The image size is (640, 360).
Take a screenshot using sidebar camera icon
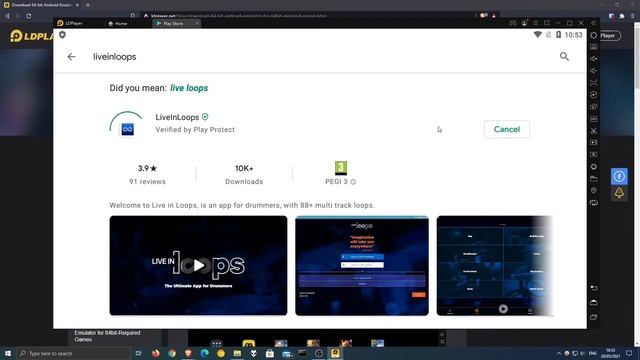tap(593, 107)
